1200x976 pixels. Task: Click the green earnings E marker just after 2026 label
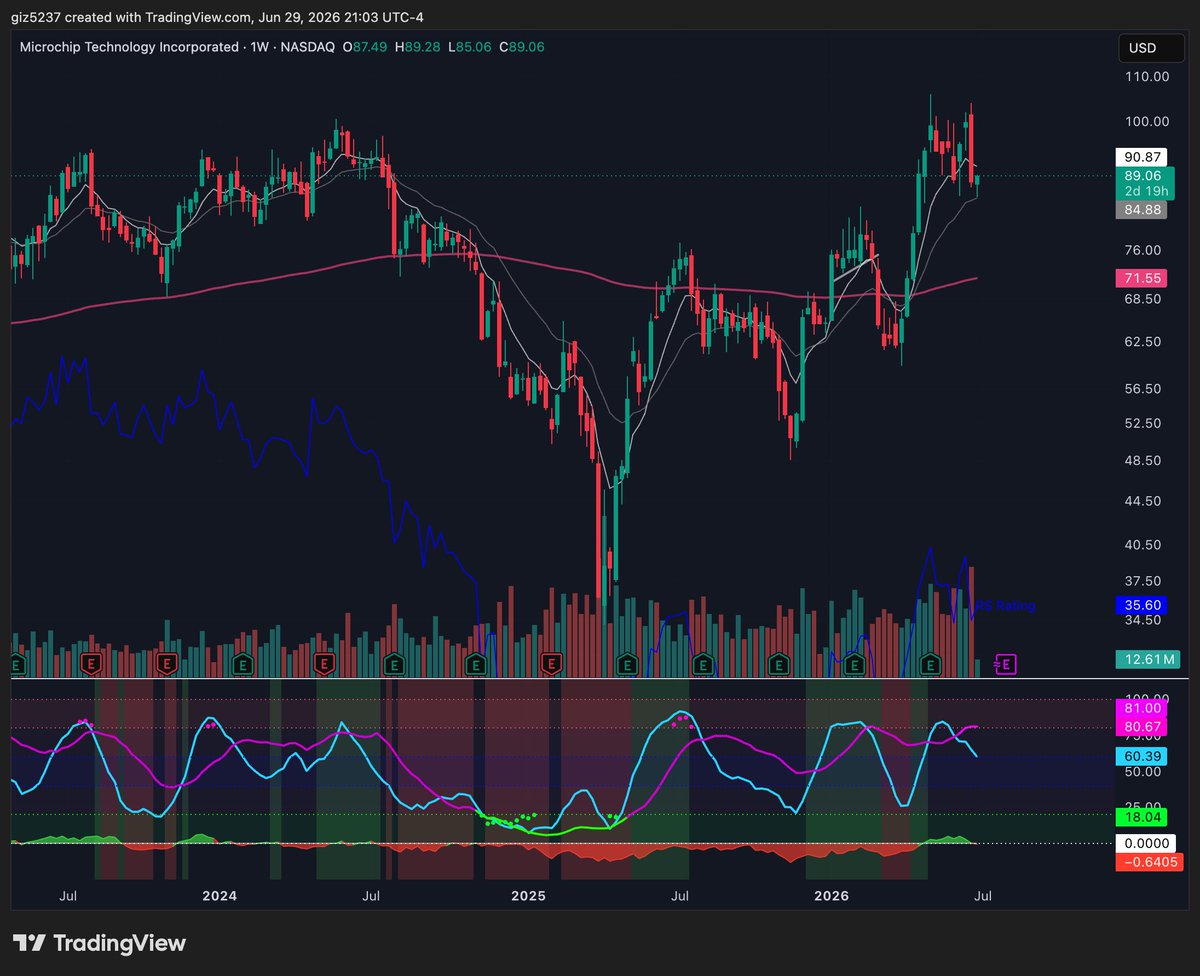[854, 663]
